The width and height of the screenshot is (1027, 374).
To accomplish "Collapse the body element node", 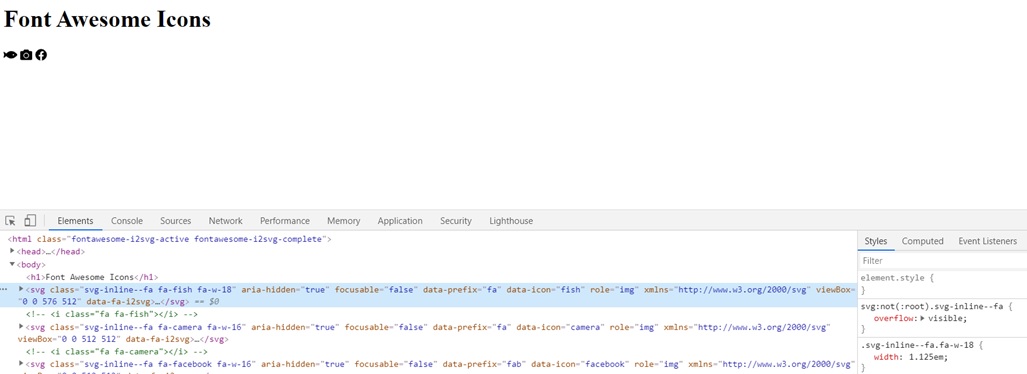I will click(x=12, y=264).
